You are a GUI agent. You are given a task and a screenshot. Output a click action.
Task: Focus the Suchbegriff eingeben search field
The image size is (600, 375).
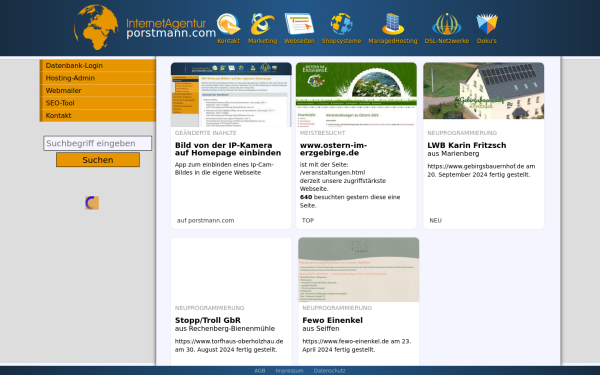[98, 143]
